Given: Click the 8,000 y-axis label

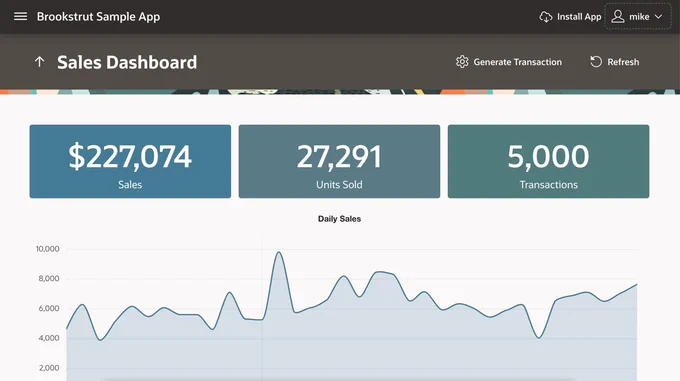Looking at the screenshot, I should 49,279.
